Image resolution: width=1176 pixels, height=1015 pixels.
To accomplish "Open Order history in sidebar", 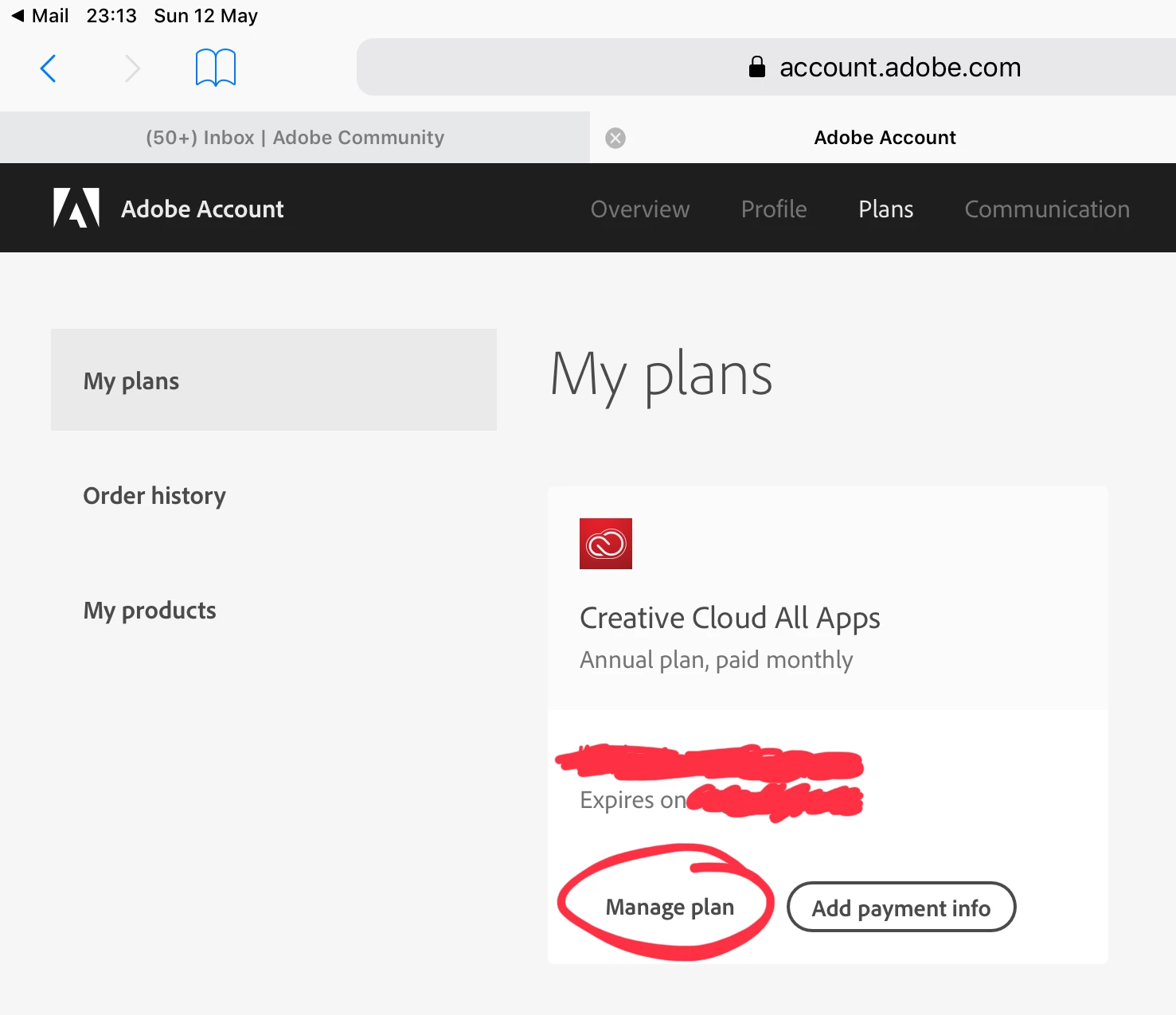I will pyautogui.click(x=154, y=496).
